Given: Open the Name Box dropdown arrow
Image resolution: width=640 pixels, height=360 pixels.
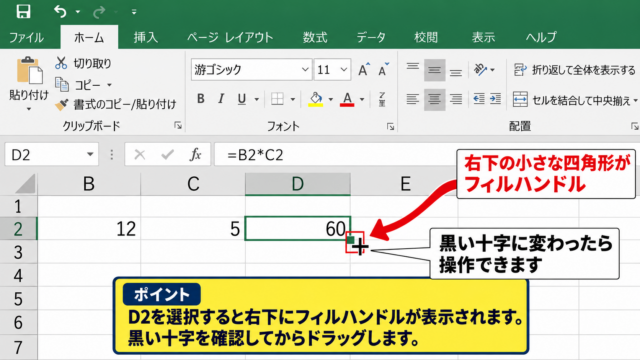Looking at the screenshot, I should click(x=90, y=155).
